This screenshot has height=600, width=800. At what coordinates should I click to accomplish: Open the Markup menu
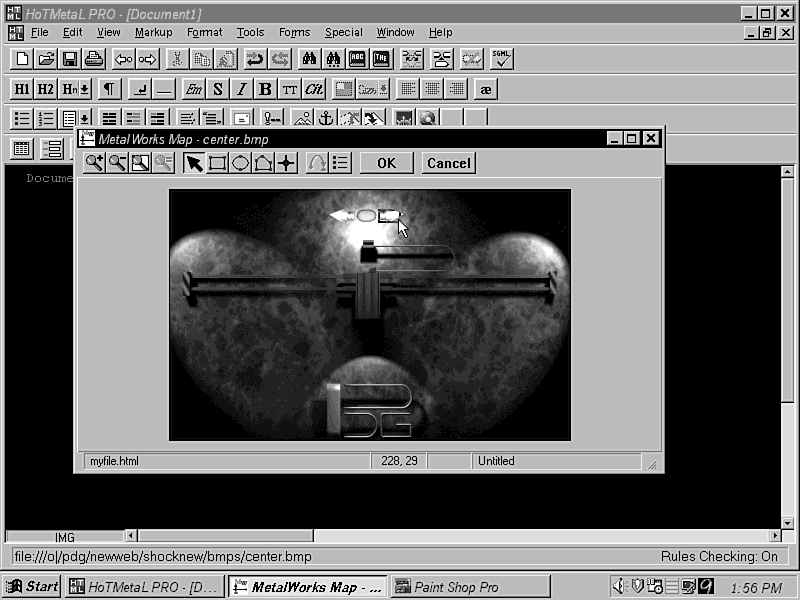coord(154,33)
